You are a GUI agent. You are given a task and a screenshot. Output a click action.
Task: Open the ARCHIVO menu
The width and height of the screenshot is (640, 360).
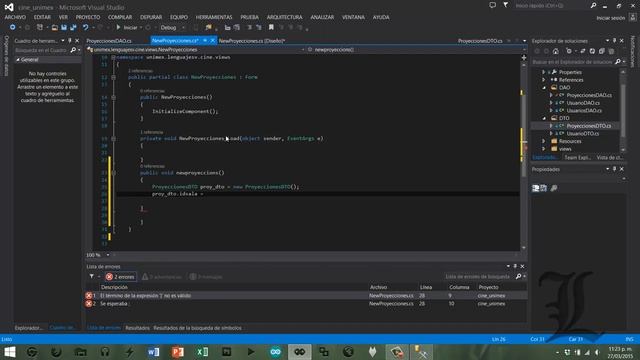(15, 17)
